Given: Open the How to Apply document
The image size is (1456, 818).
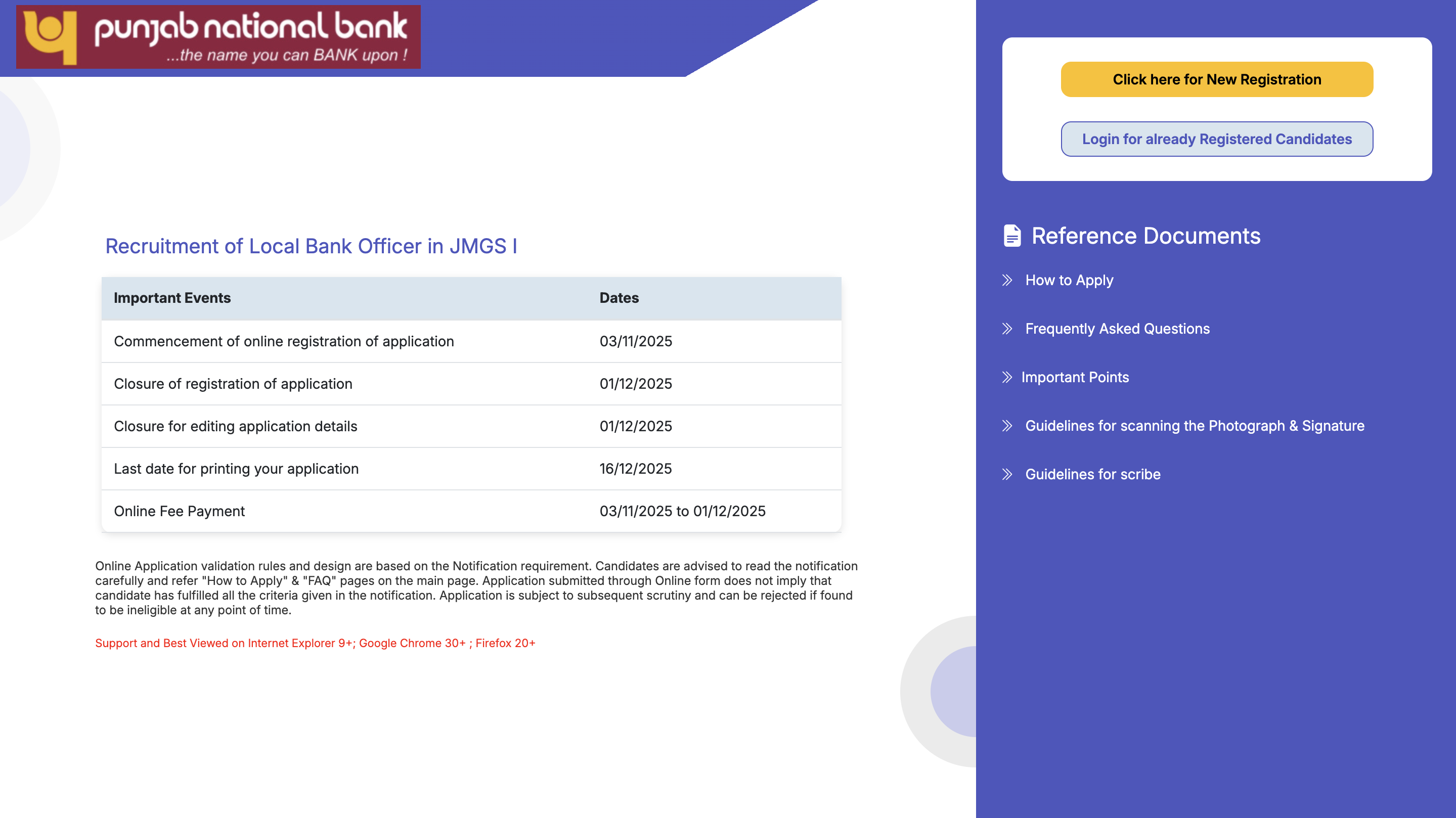Looking at the screenshot, I should [1069, 280].
